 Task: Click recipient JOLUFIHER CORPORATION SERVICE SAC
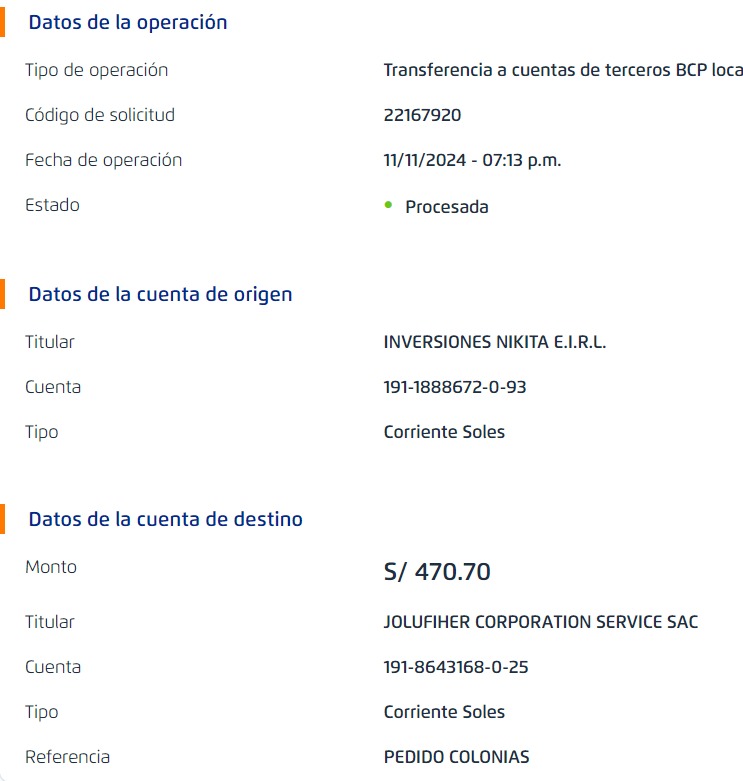coord(541,622)
